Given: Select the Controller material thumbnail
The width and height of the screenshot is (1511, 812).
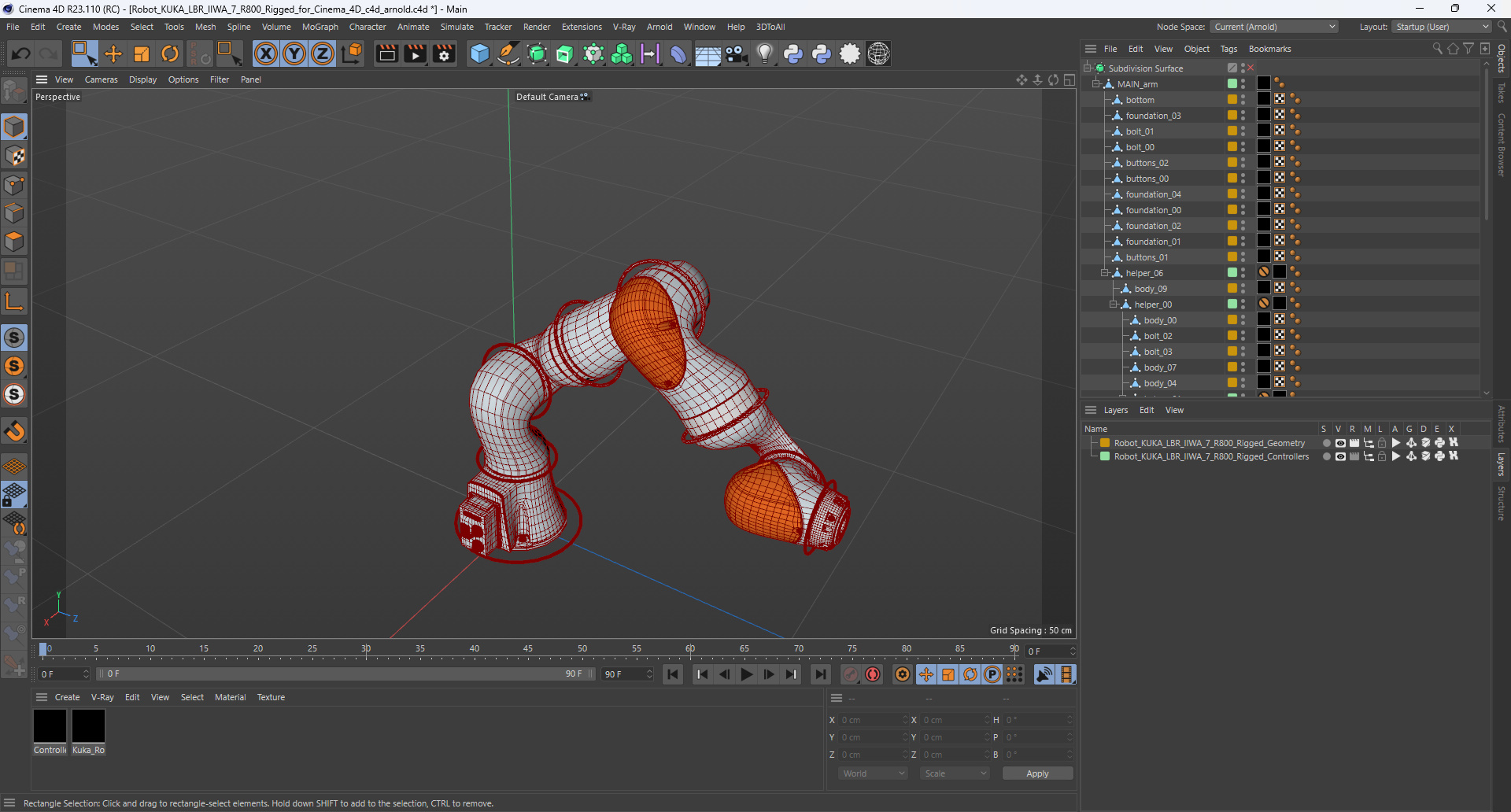Looking at the screenshot, I should pyautogui.click(x=50, y=726).
